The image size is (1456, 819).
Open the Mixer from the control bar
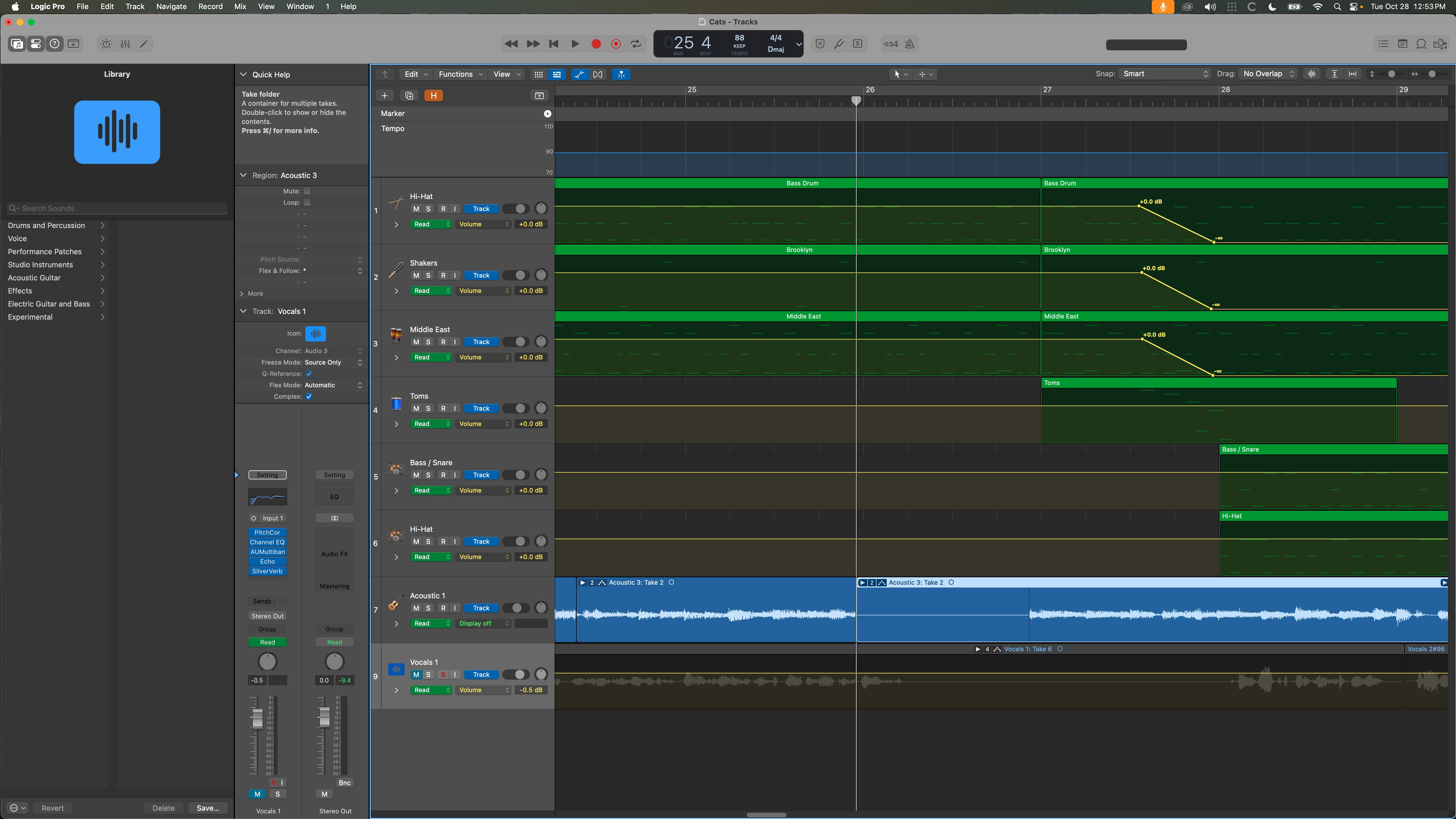click(x=125, y=44)
